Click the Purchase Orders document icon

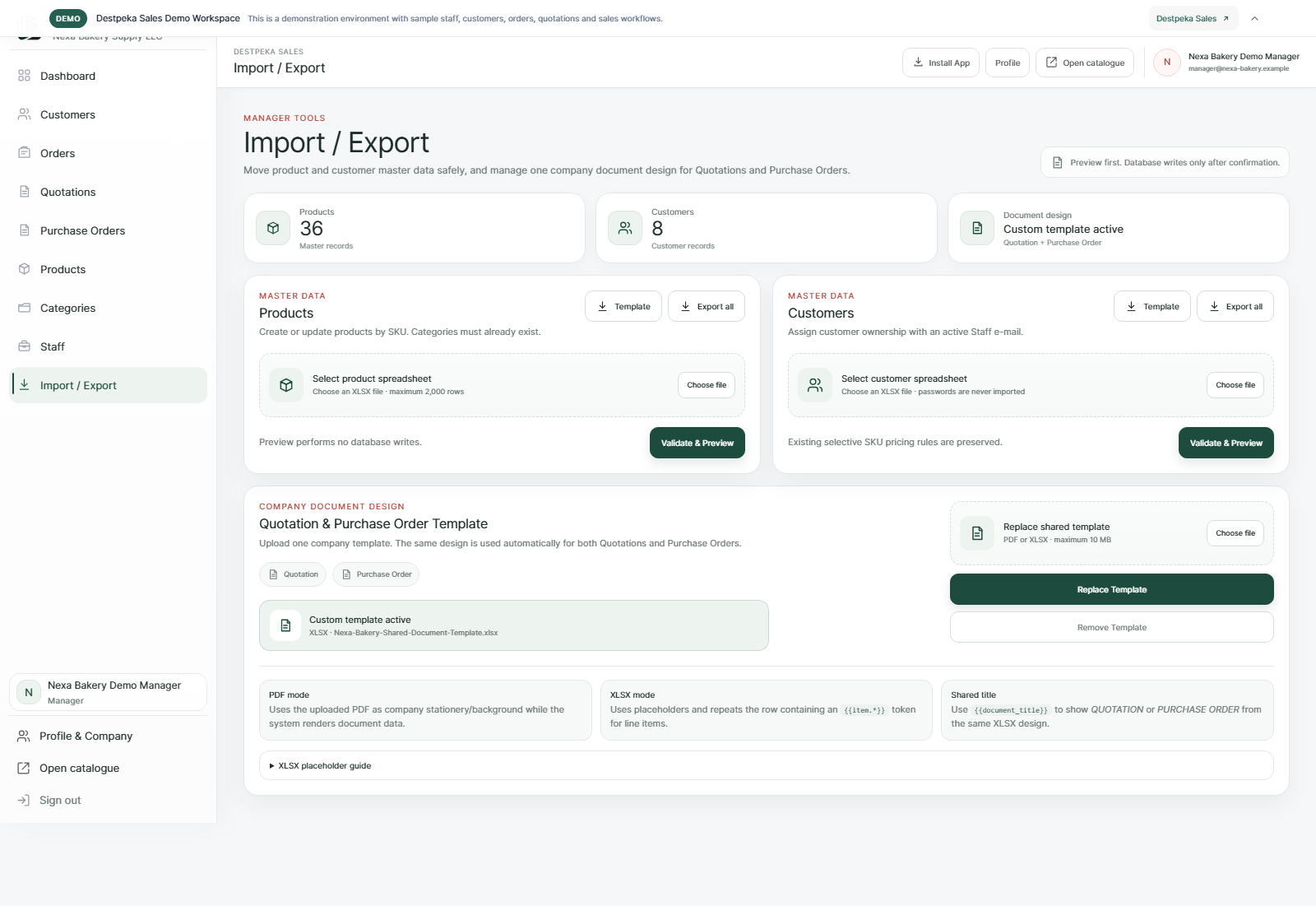[x=25, y=230]
